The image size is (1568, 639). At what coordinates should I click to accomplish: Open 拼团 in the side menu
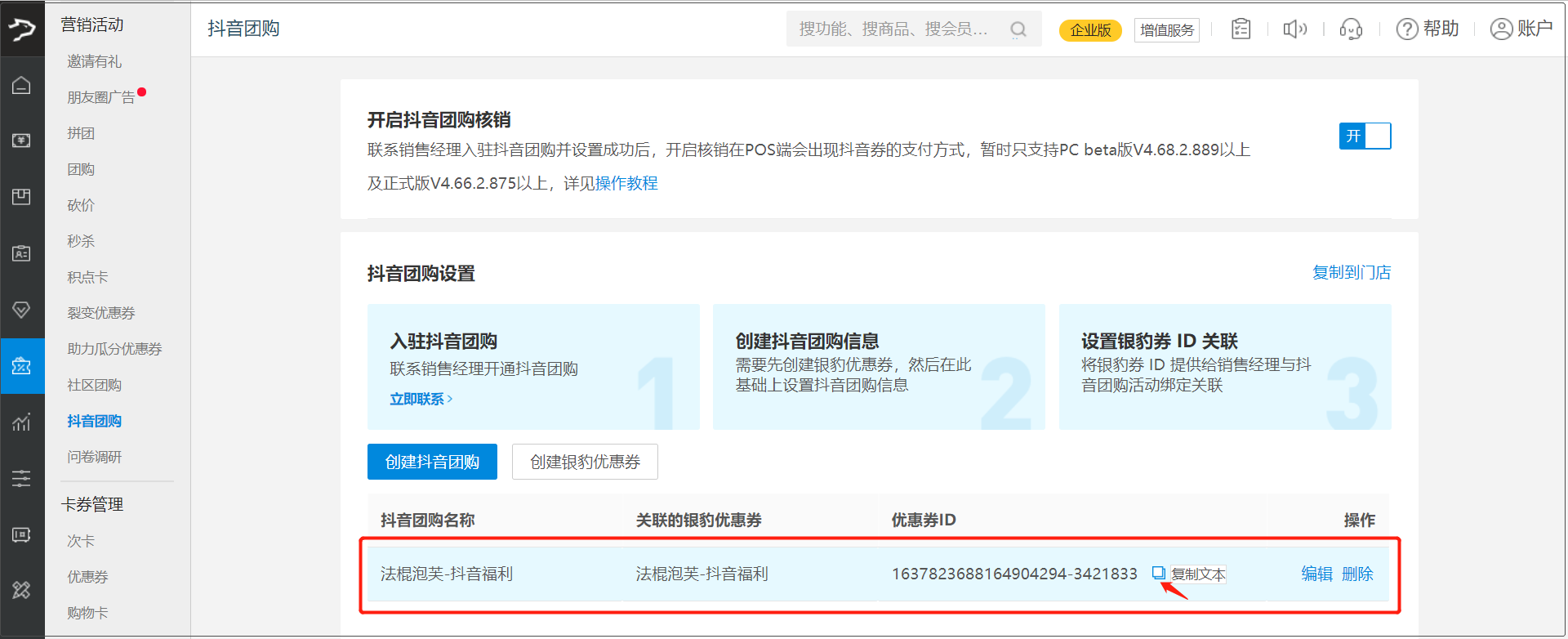[x=81, y=133]
